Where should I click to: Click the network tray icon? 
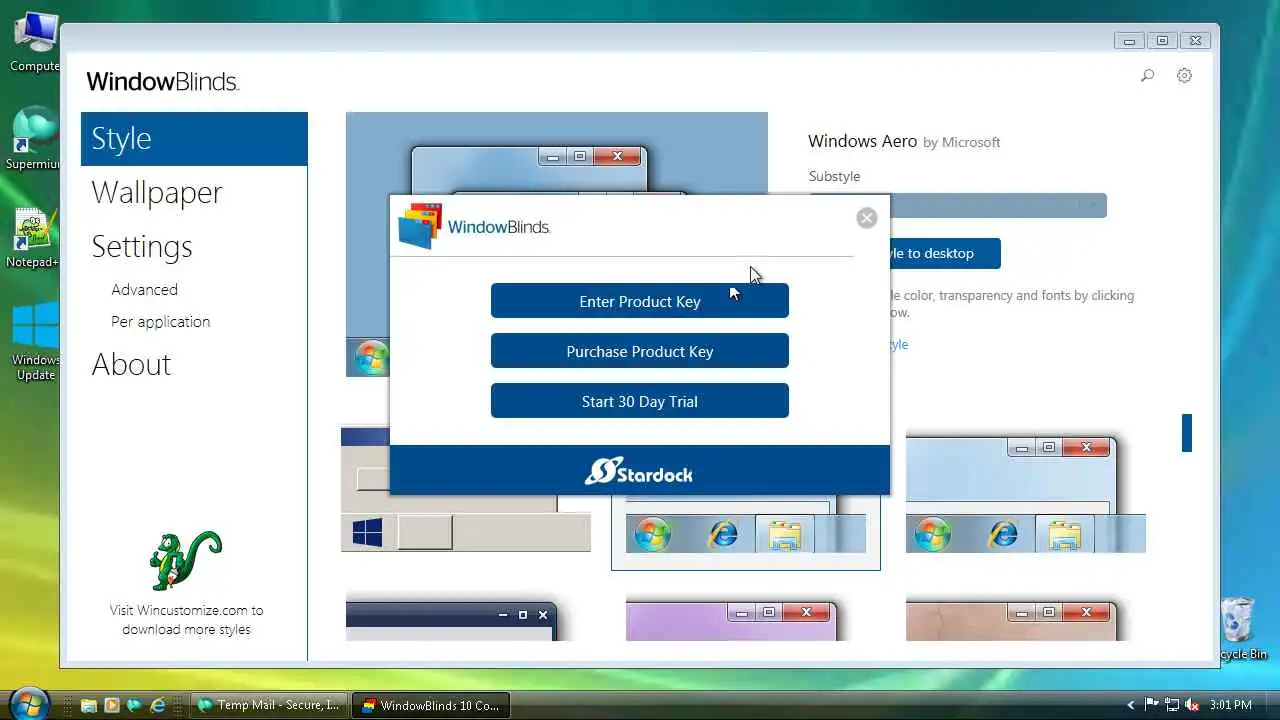(x=1171, y=705)
